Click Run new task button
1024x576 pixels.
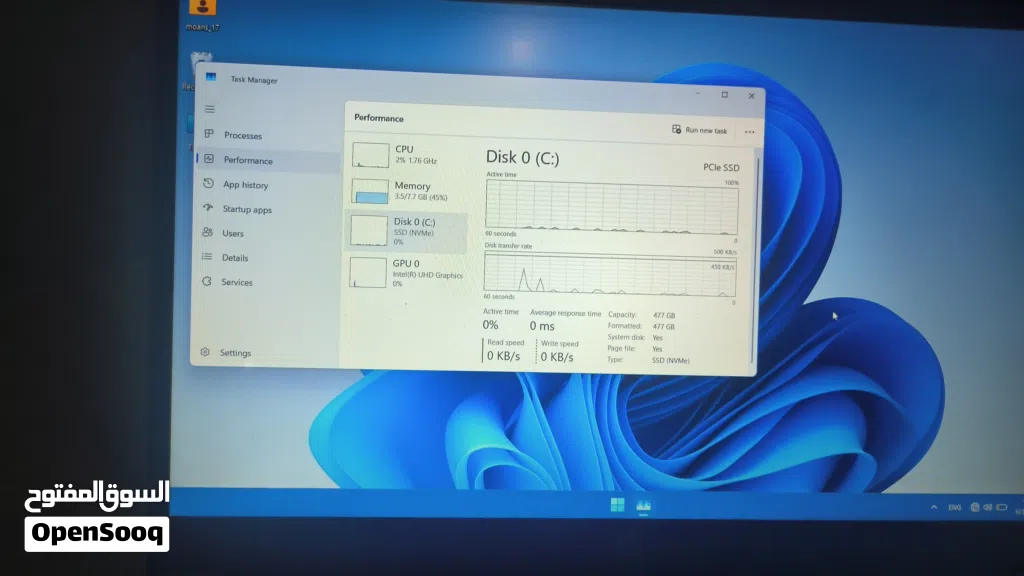click(699, 130)
